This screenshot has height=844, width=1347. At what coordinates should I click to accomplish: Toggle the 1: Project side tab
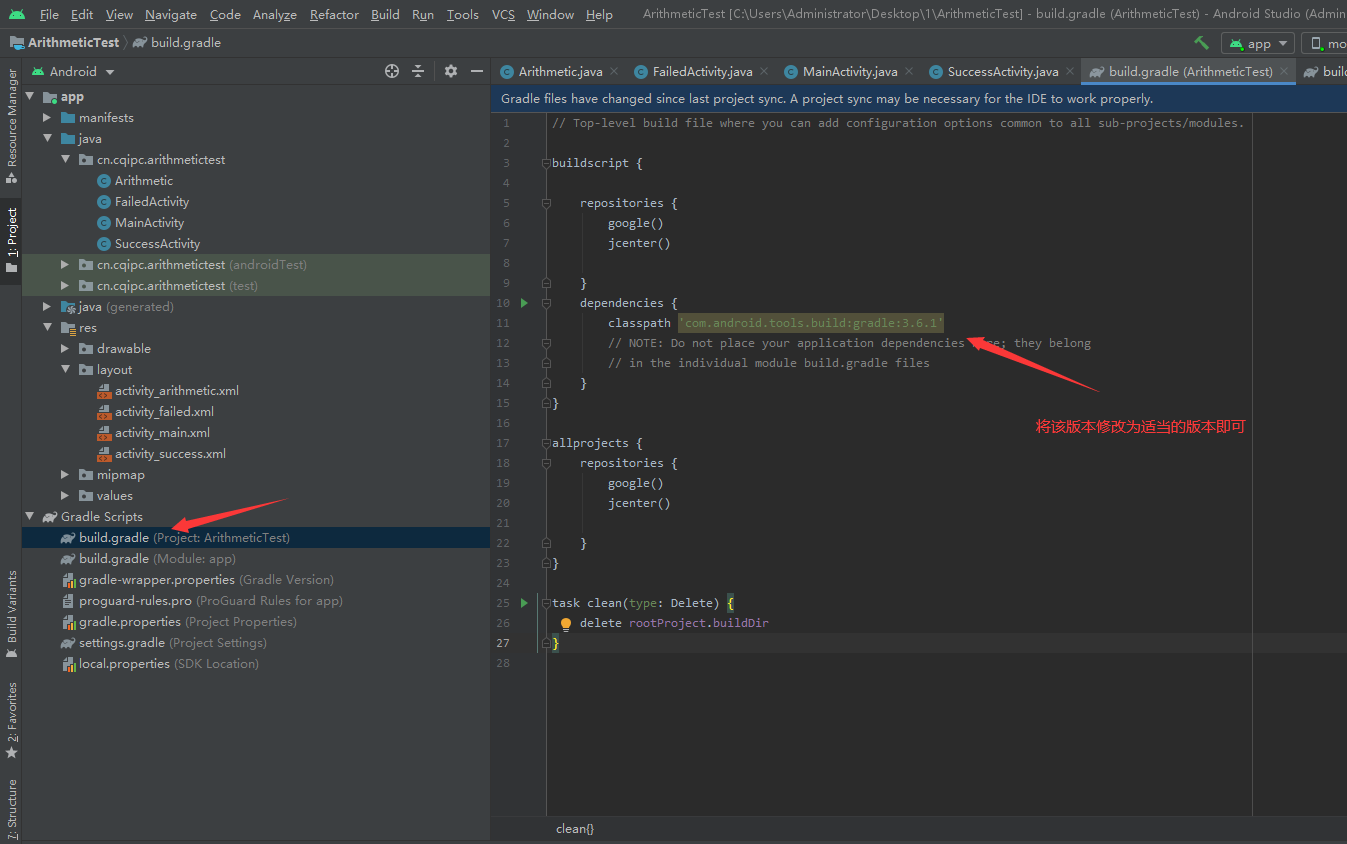[x=11, y=240]
